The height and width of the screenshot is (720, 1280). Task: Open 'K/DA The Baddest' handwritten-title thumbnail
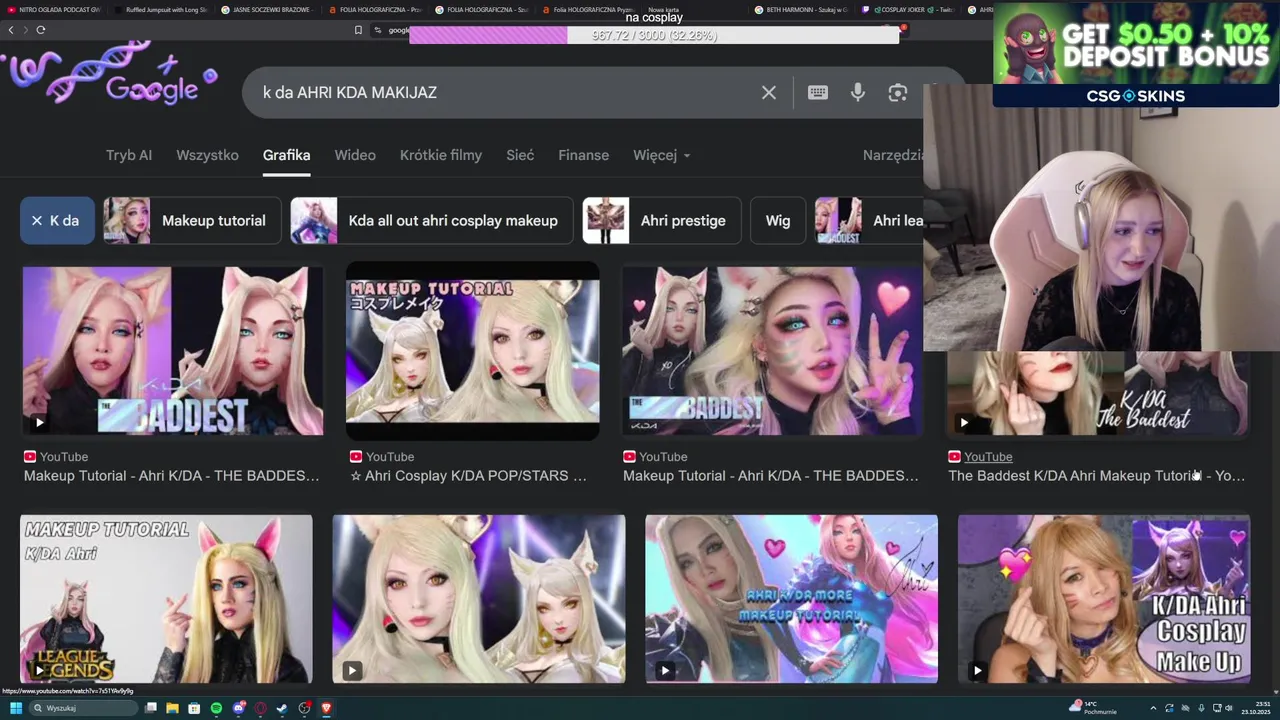(1097, 394)
